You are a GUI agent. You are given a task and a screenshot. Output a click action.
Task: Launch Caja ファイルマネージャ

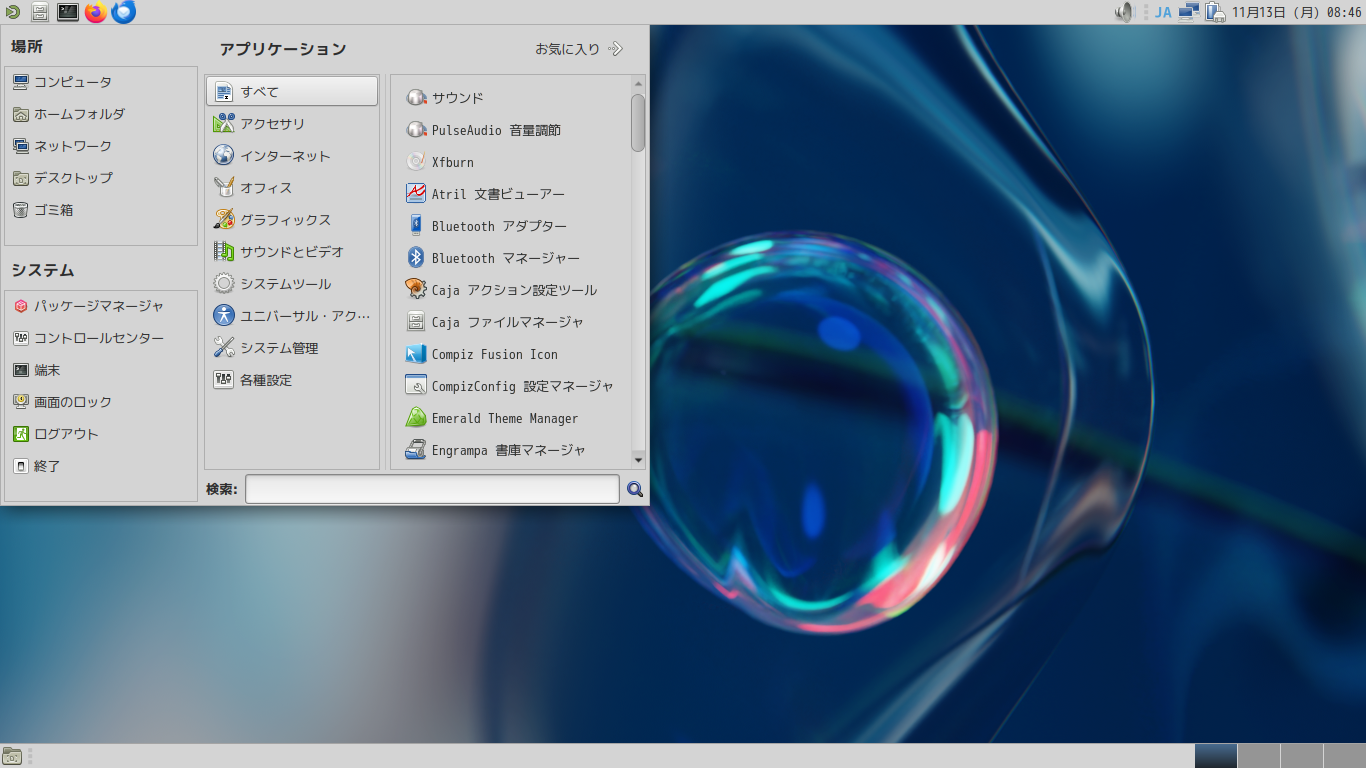511,322
